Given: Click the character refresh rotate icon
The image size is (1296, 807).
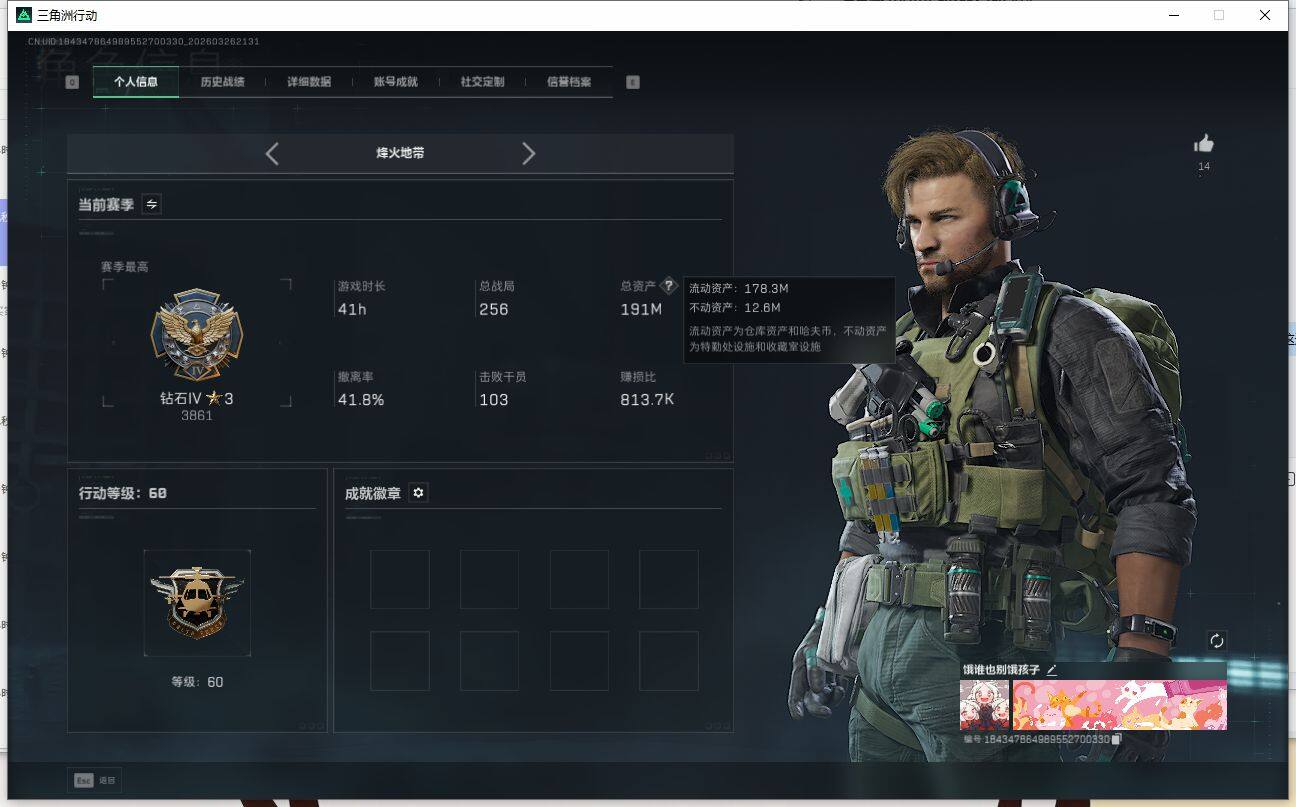Looking at the screenshot, I should click(1217, 641).
